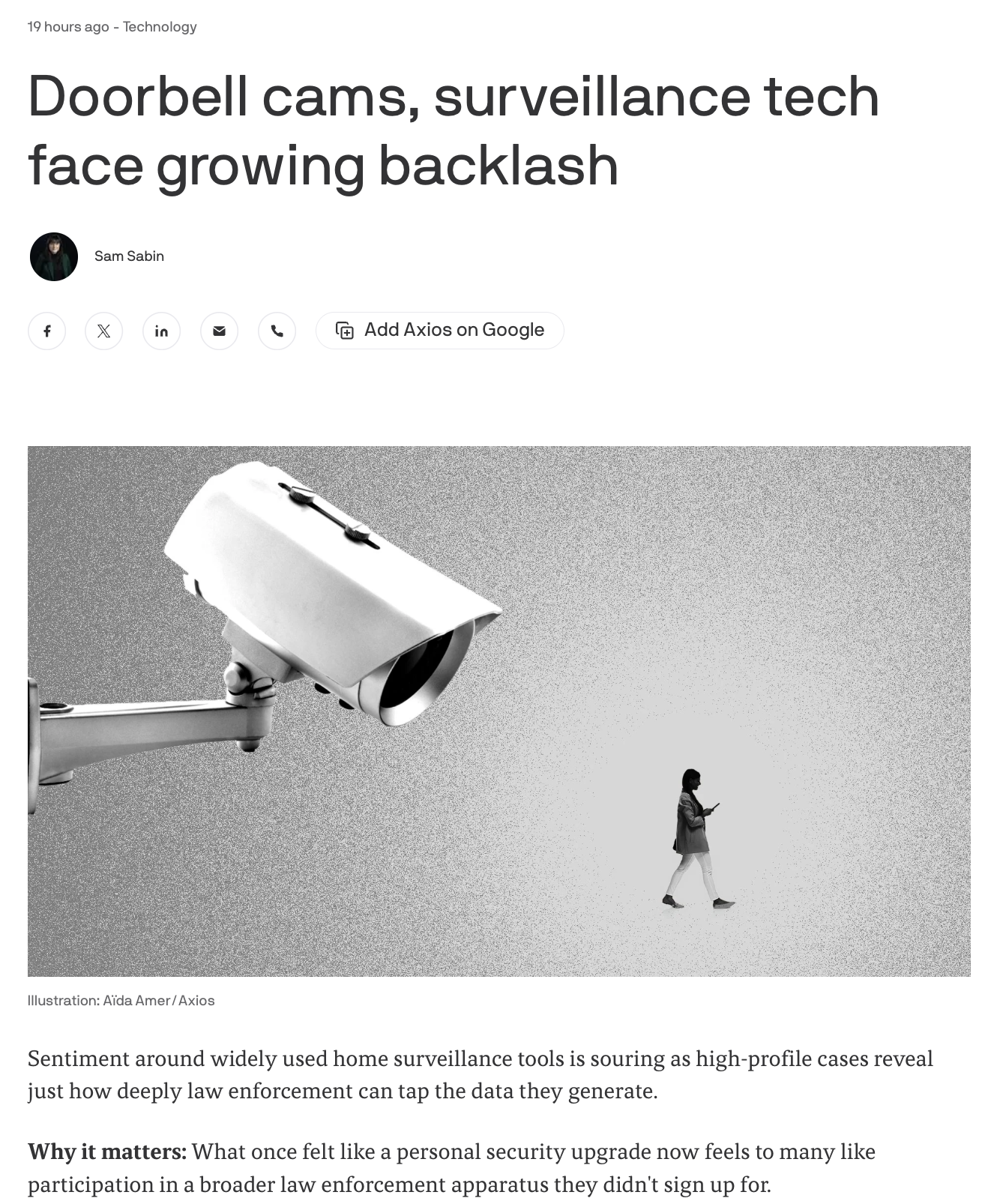982x1204 pixels.
Task: Open the Sam Sabin author name link
Action: coord(129,256)
